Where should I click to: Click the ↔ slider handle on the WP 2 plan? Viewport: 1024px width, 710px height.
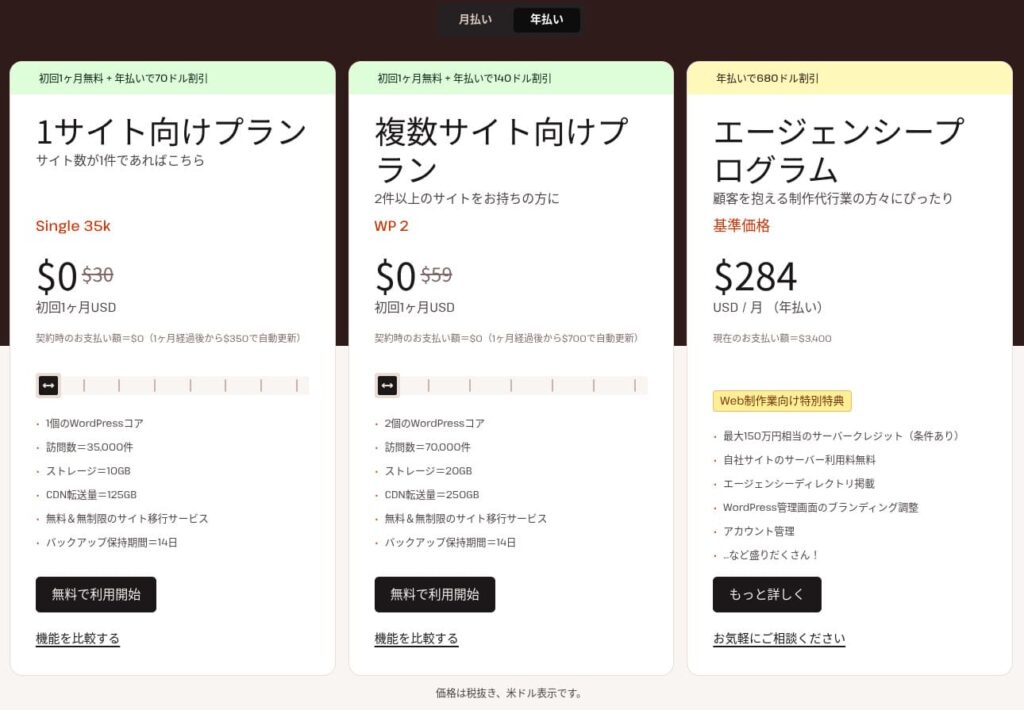point(387,385)
